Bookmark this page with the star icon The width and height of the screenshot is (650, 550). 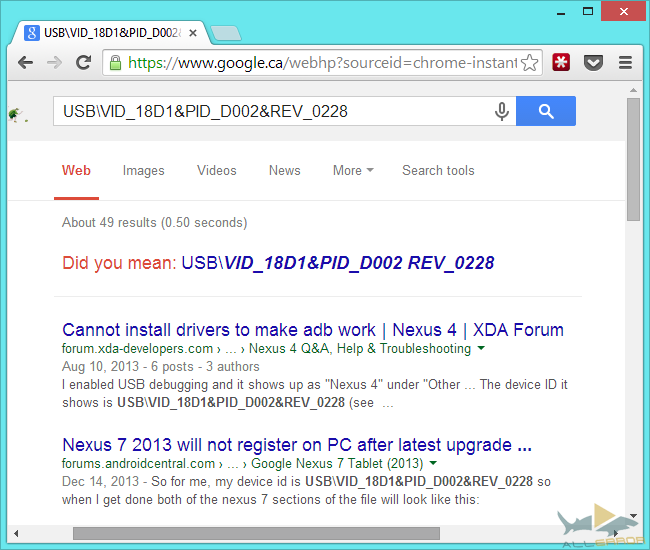[x=530, y=62]
